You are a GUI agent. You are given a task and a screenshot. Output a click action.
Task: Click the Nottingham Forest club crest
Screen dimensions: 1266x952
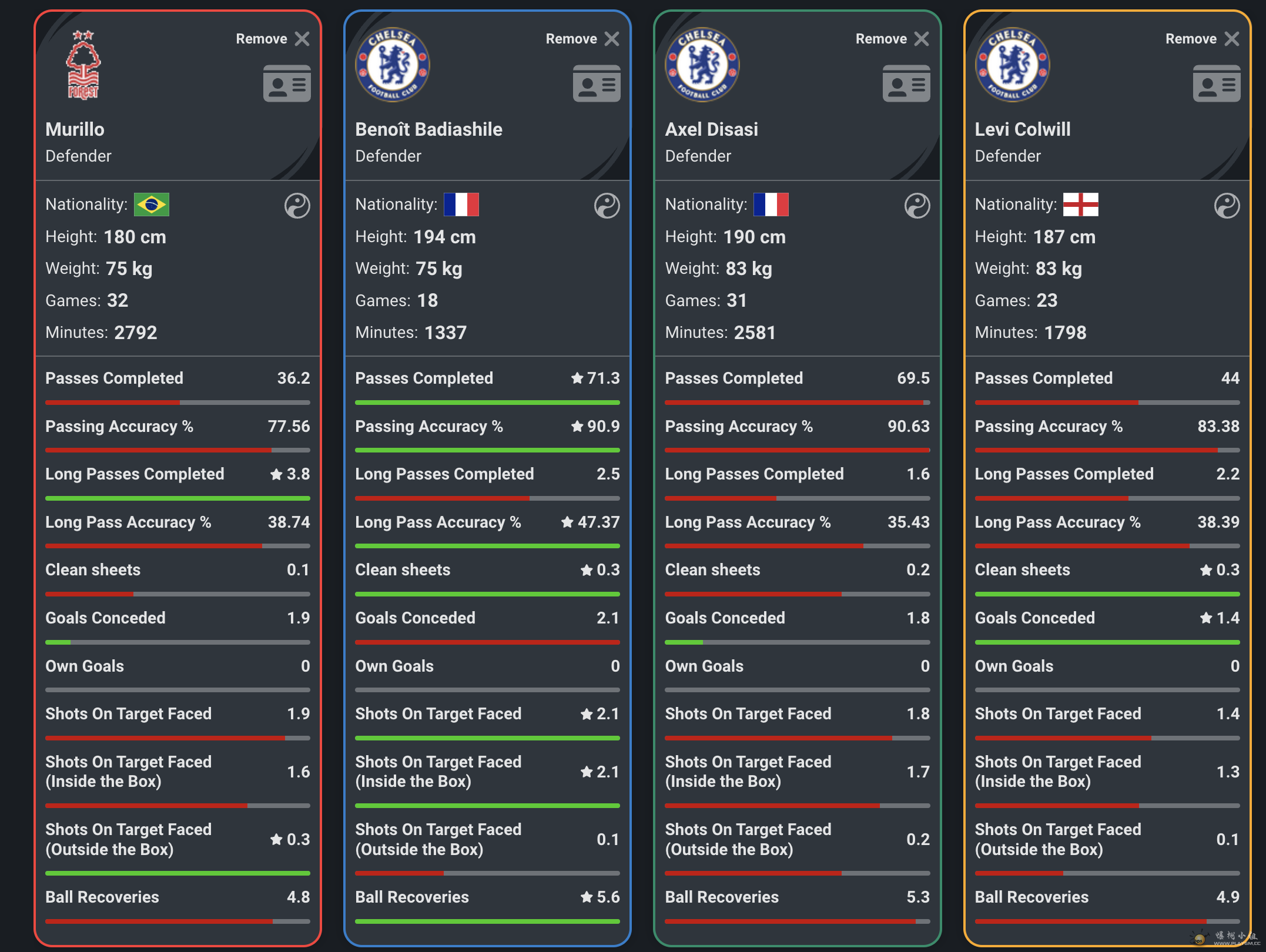pos(83,65)
